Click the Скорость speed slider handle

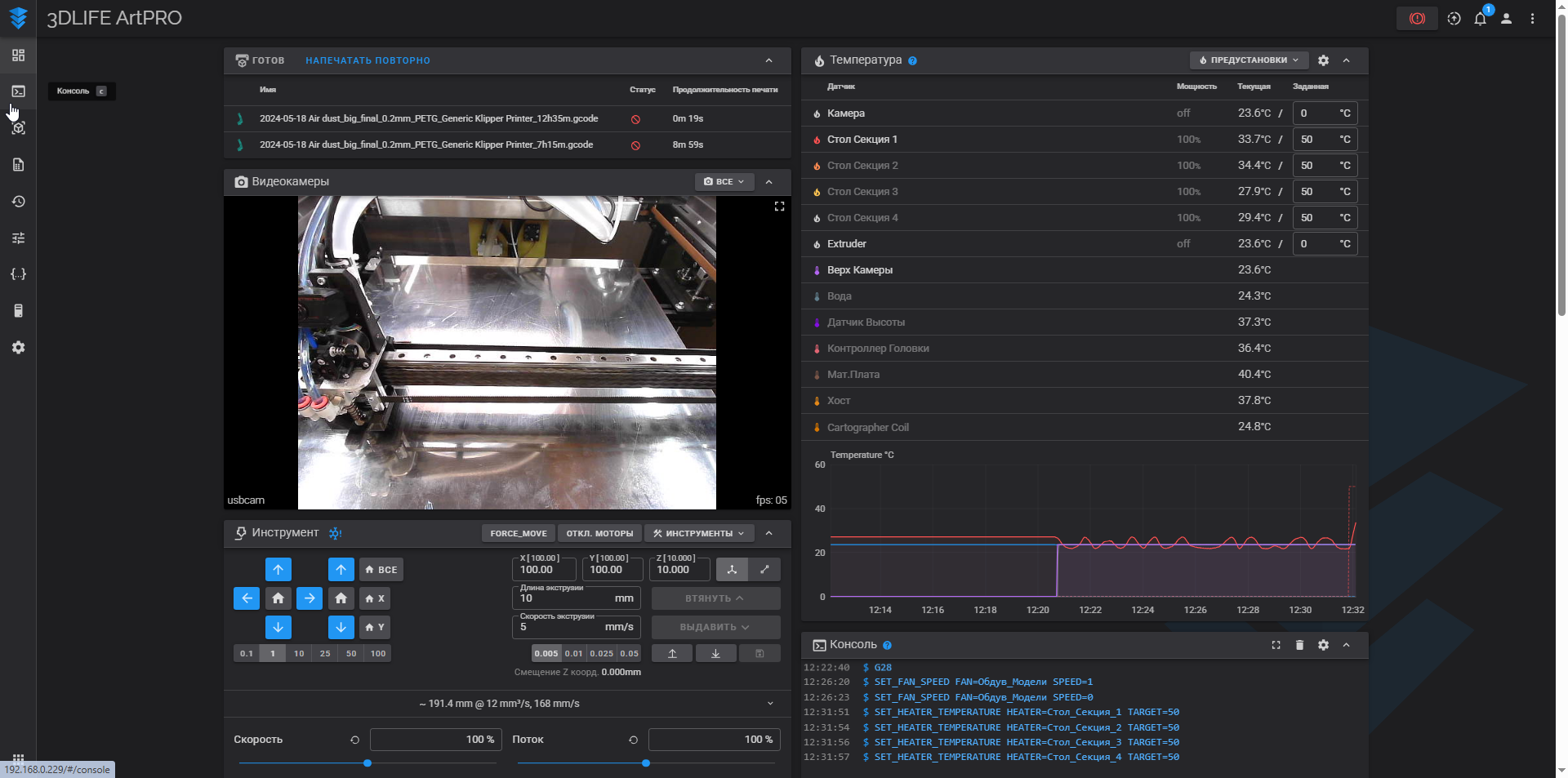click(367, 763)
